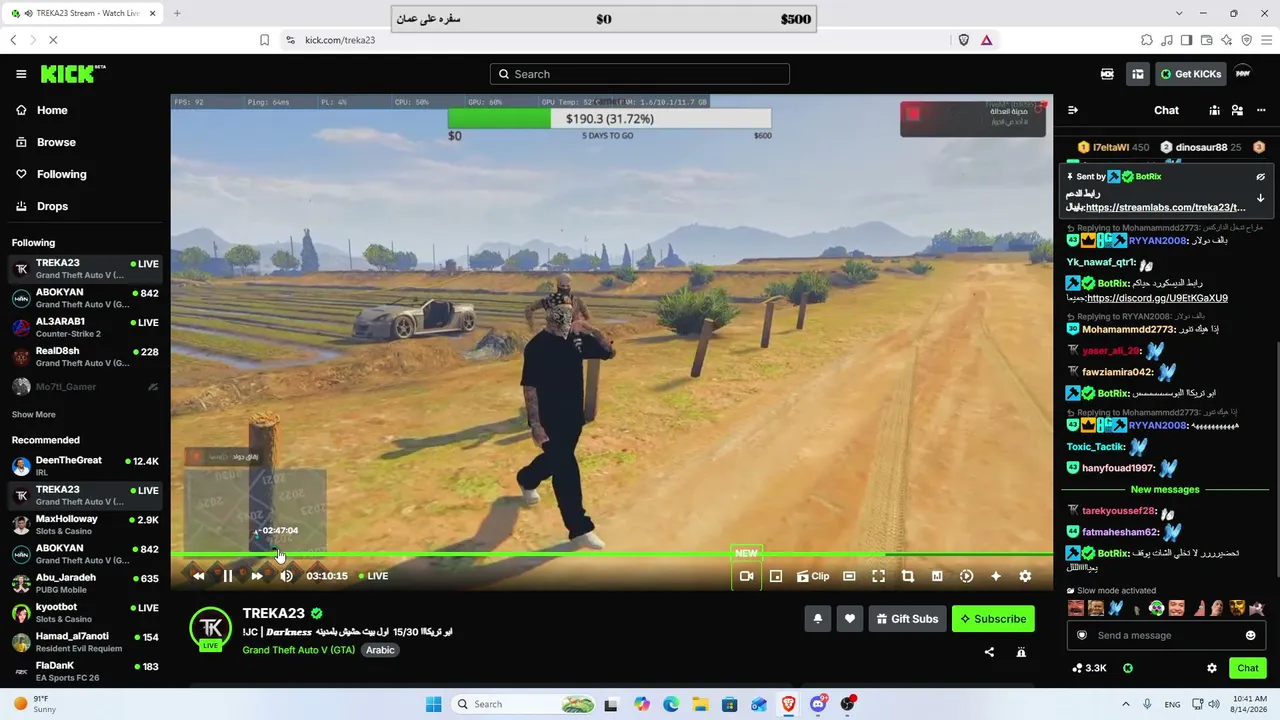
Task: Bookmark this page in browser toolbar
Action: tap(264, 40)
